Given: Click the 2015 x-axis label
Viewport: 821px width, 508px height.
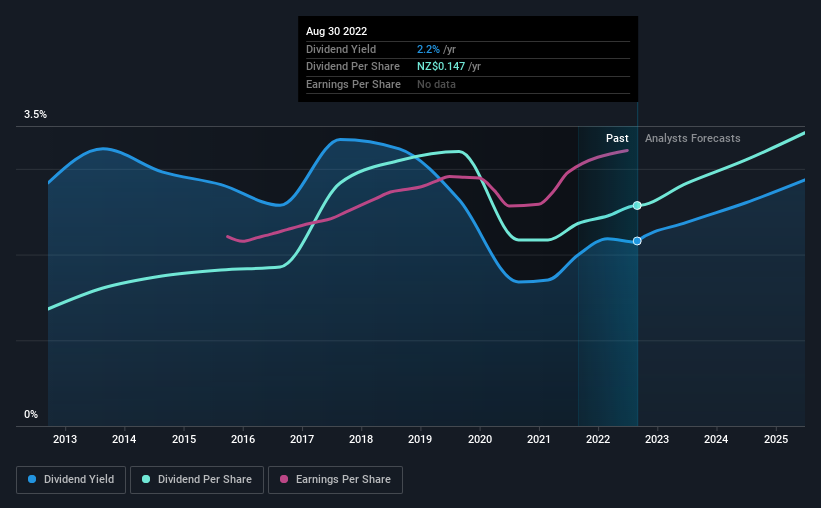Looking at the screenshot, I should (184, 439).
